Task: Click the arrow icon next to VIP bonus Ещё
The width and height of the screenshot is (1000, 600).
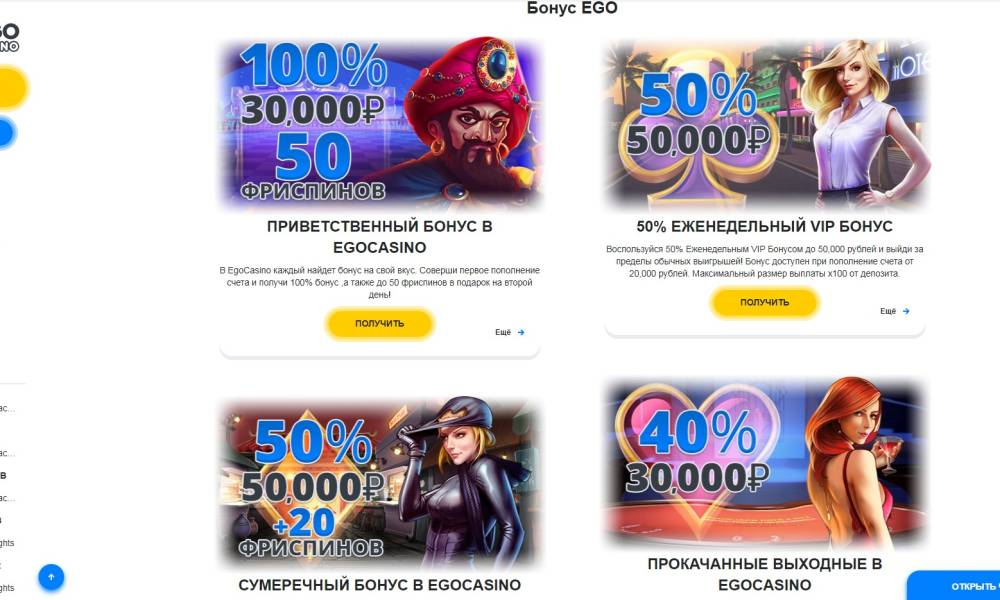Action: click(x=906, y=311)
